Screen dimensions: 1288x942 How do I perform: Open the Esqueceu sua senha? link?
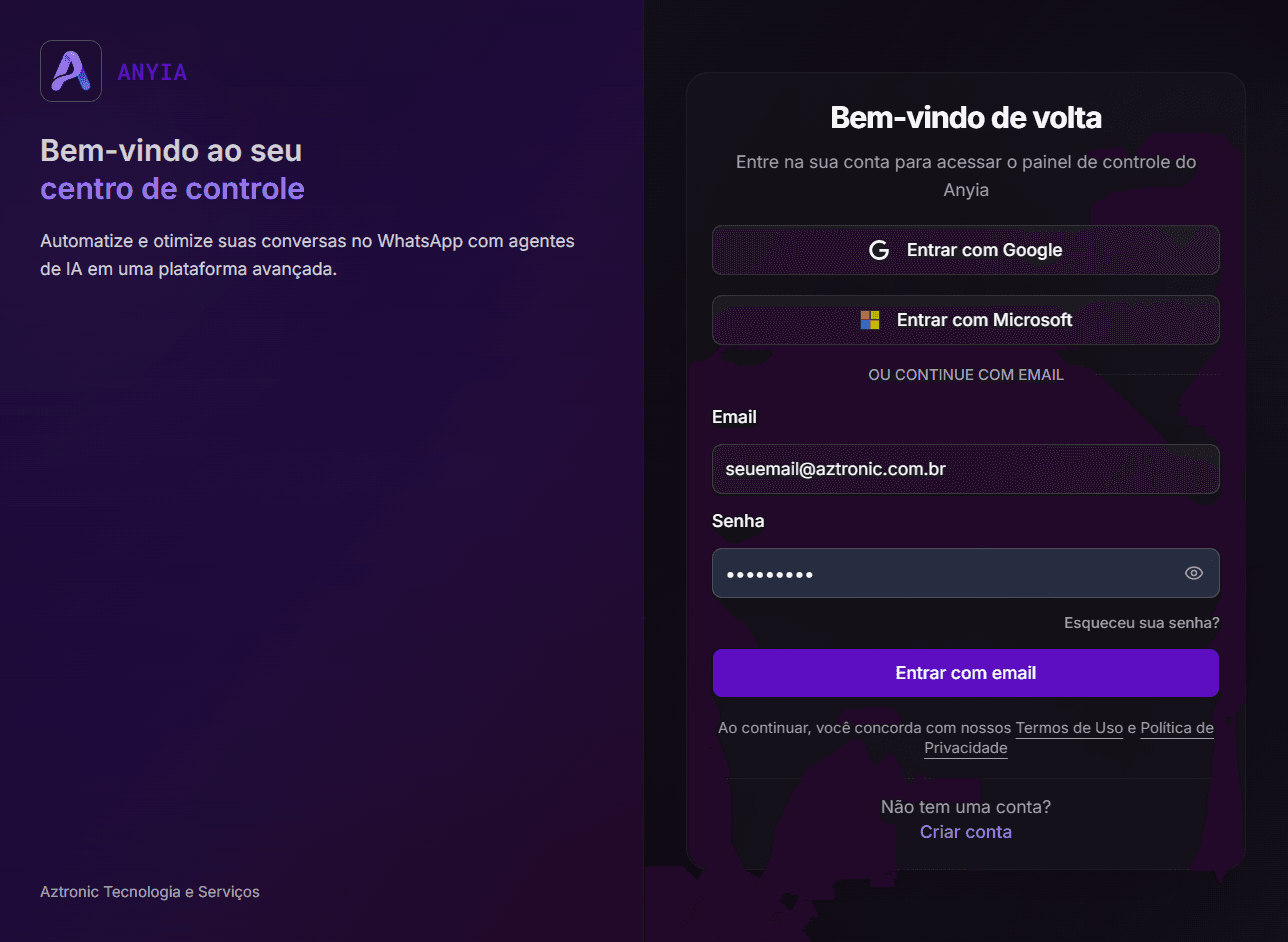tap(1141, 623)
